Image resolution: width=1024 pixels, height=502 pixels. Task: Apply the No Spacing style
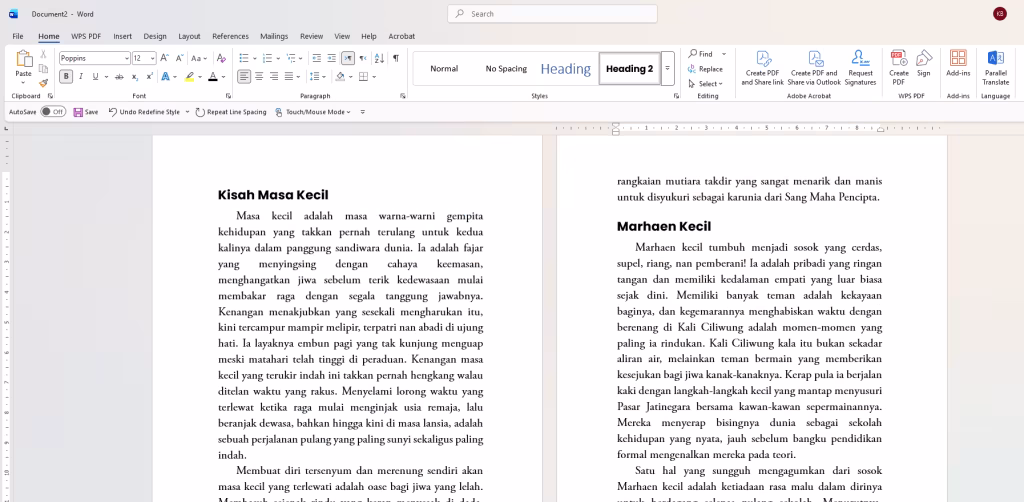pos(506,69)
